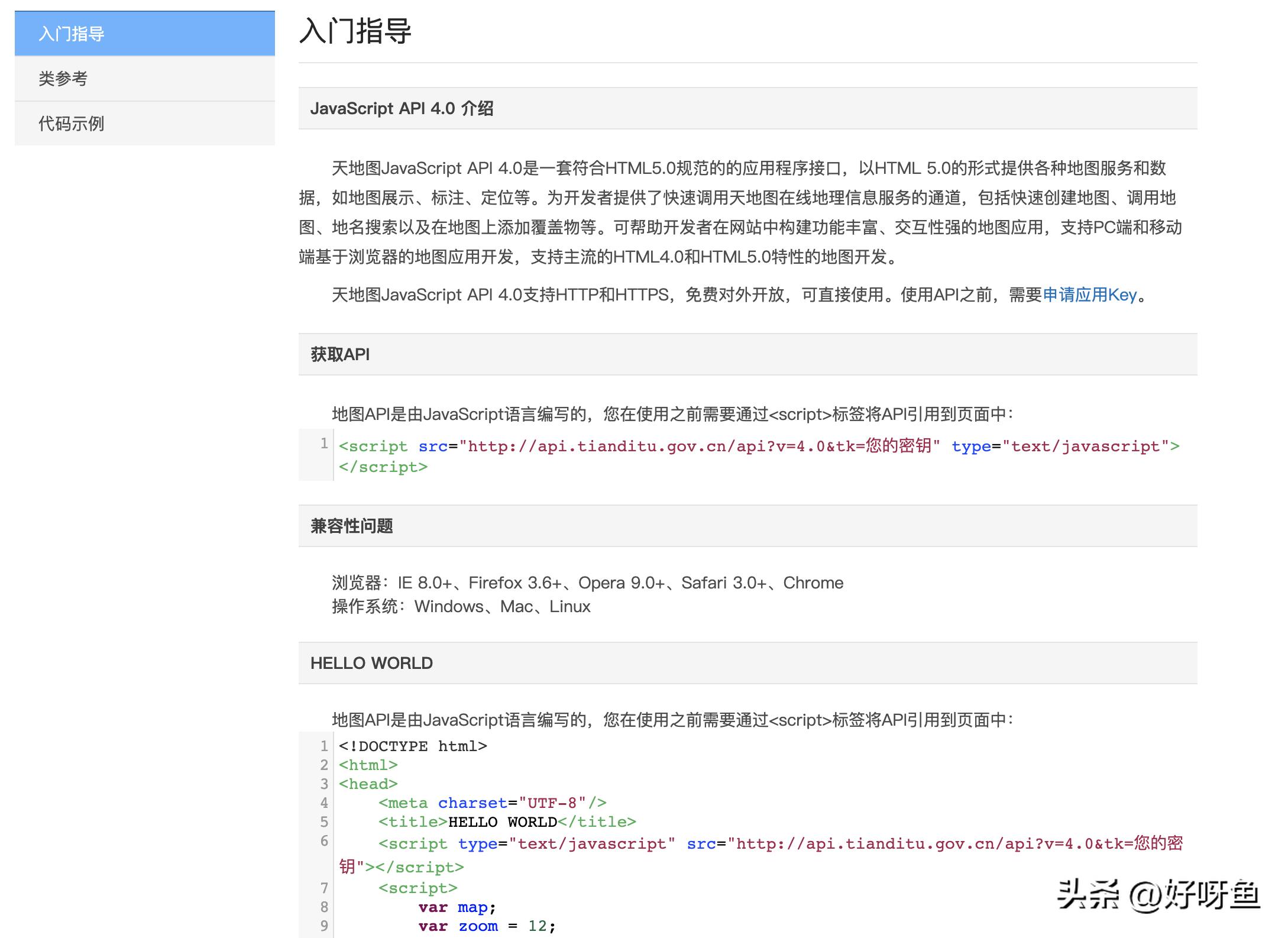Click line number 6 in the HELLO WORLD code

point(323,844)
